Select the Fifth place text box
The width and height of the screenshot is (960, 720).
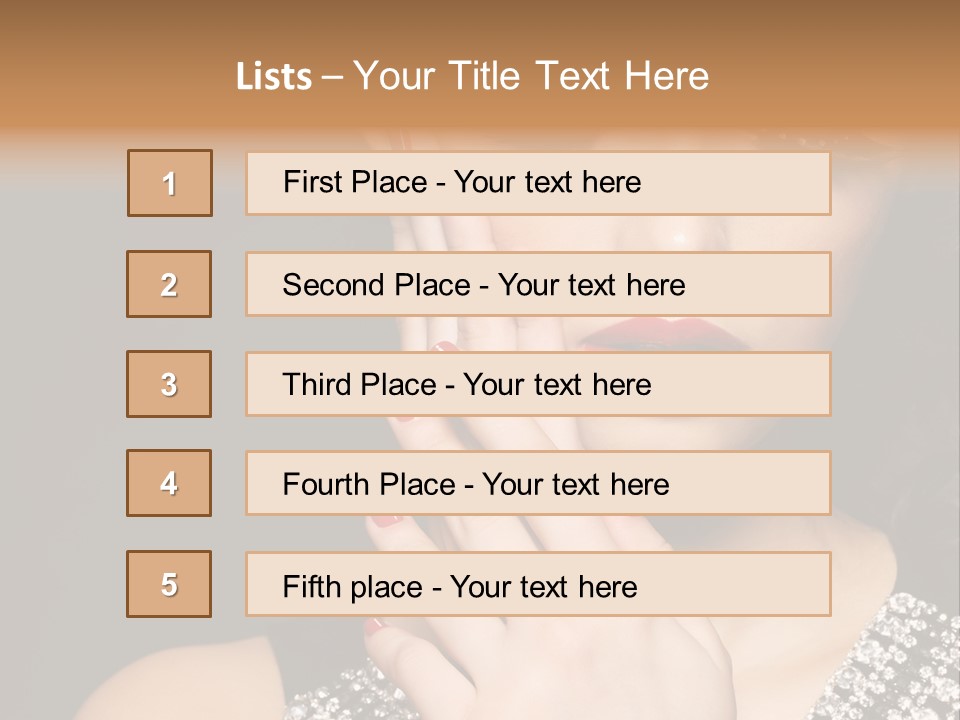(538, 584)
